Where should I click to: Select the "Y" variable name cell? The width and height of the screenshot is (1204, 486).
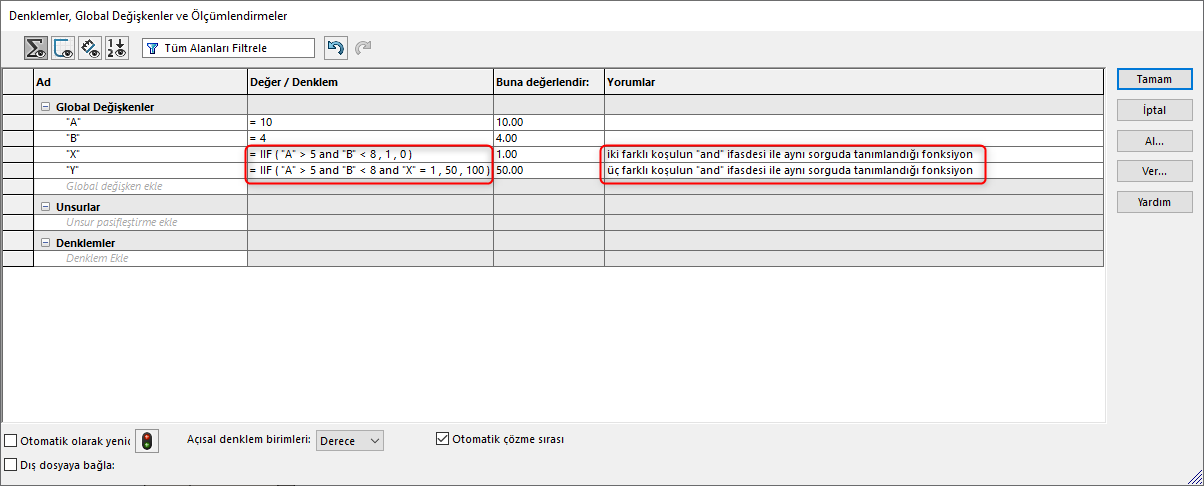coord(140,170)
